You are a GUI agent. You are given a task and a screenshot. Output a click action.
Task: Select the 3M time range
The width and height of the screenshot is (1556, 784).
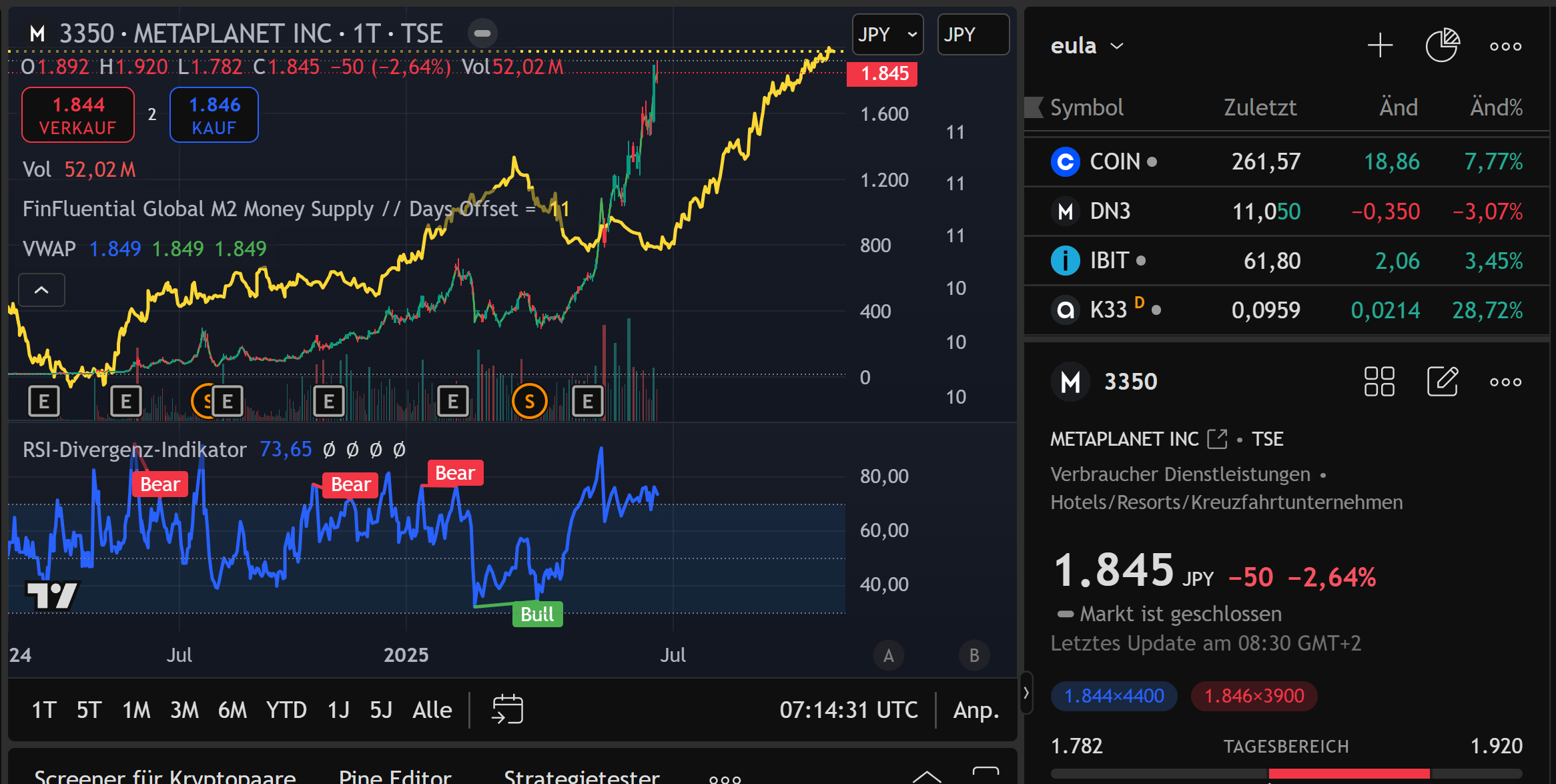(184, 710)
